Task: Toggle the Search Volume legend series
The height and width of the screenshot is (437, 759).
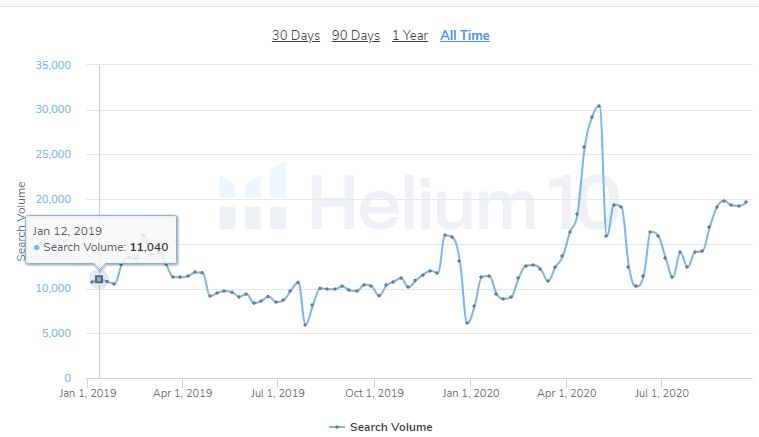Action: point(381,427)
